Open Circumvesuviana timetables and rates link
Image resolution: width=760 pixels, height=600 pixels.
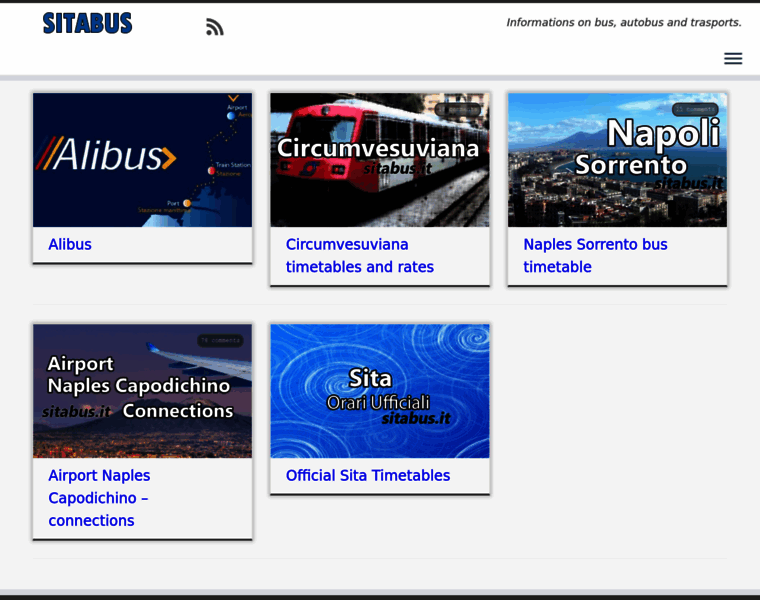tap(360, 255)
